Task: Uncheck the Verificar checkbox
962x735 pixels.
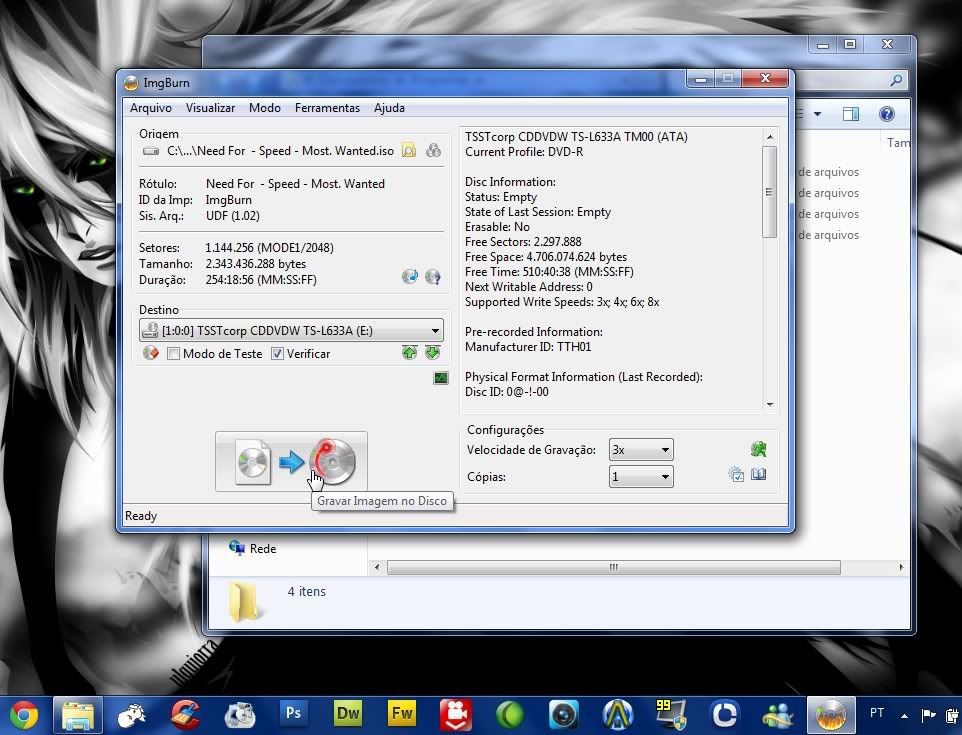Action: 278,354
